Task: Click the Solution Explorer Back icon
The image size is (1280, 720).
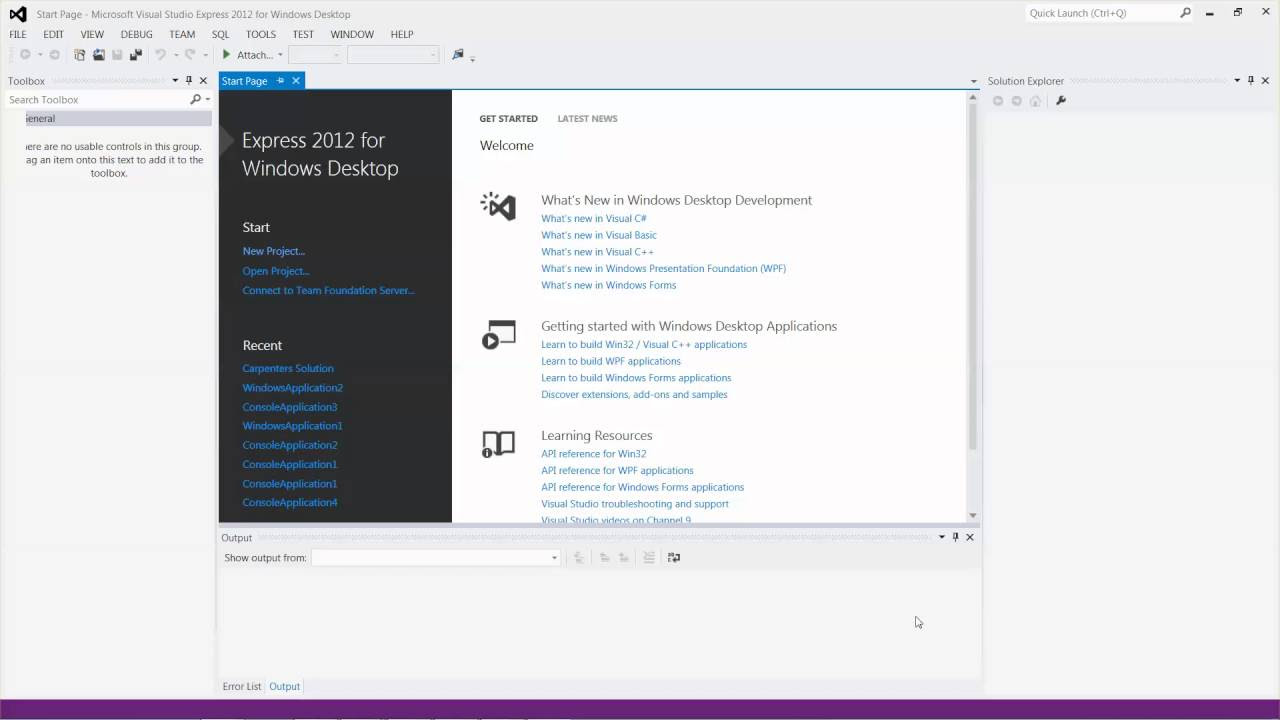Action: (x=997, y=100)
